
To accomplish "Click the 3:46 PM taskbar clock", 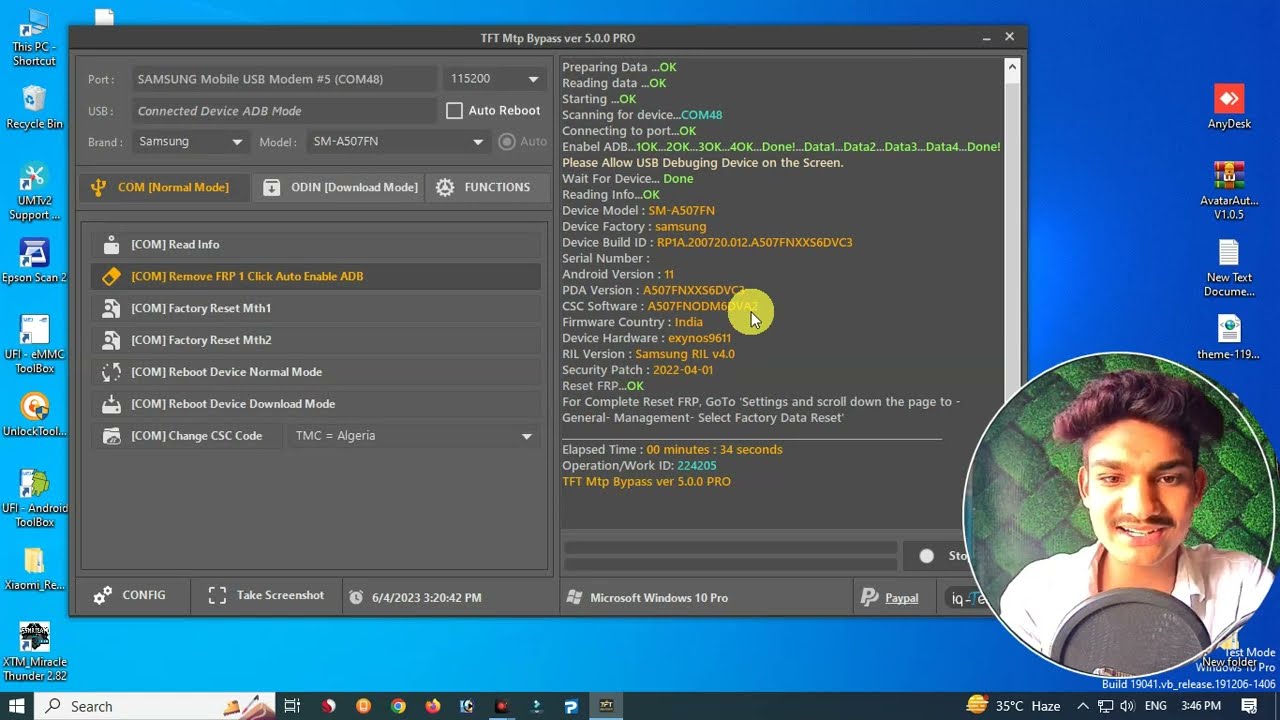I will click(x=1202, y=706).
